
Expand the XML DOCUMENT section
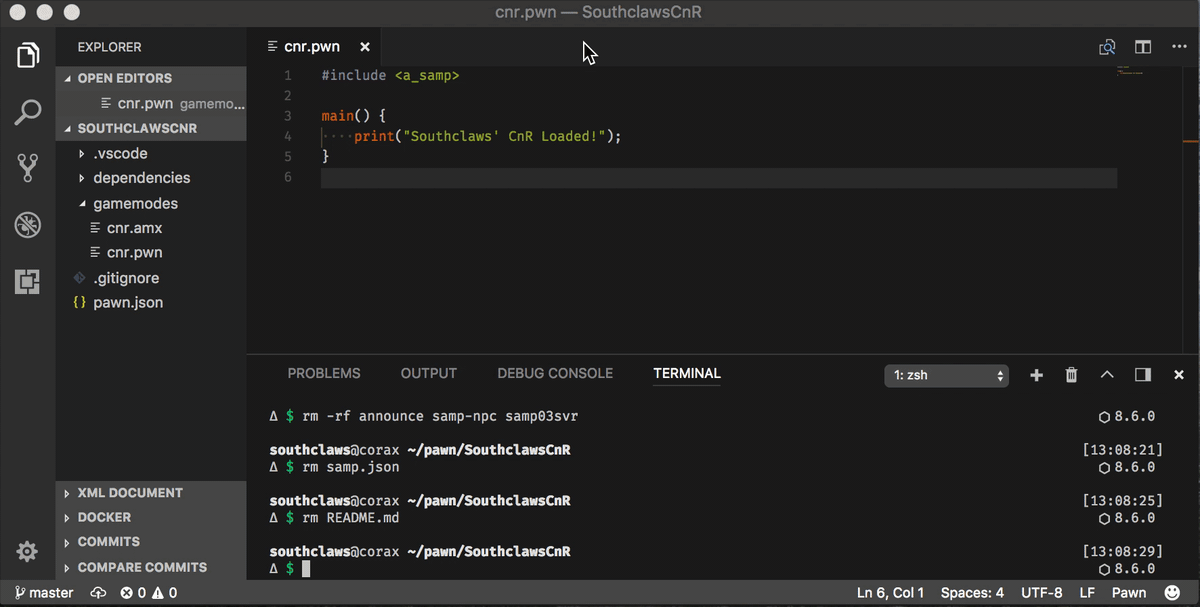point(151,493)
